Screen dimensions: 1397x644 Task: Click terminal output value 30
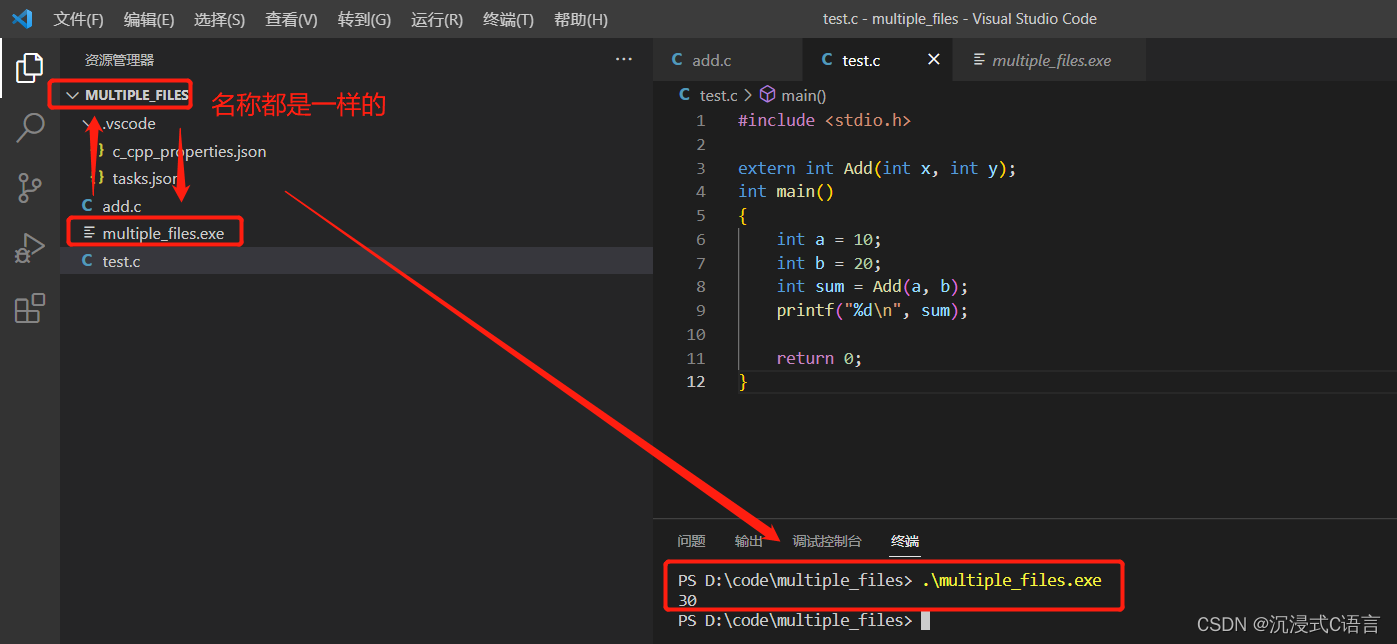coord(687,600)
